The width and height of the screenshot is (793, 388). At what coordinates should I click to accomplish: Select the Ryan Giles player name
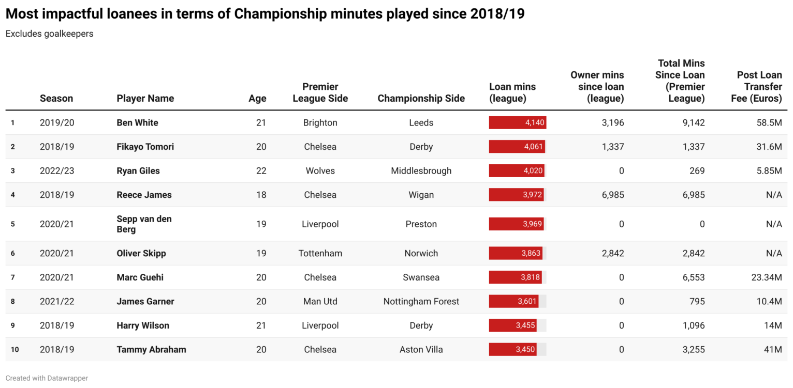coord(138,171)
